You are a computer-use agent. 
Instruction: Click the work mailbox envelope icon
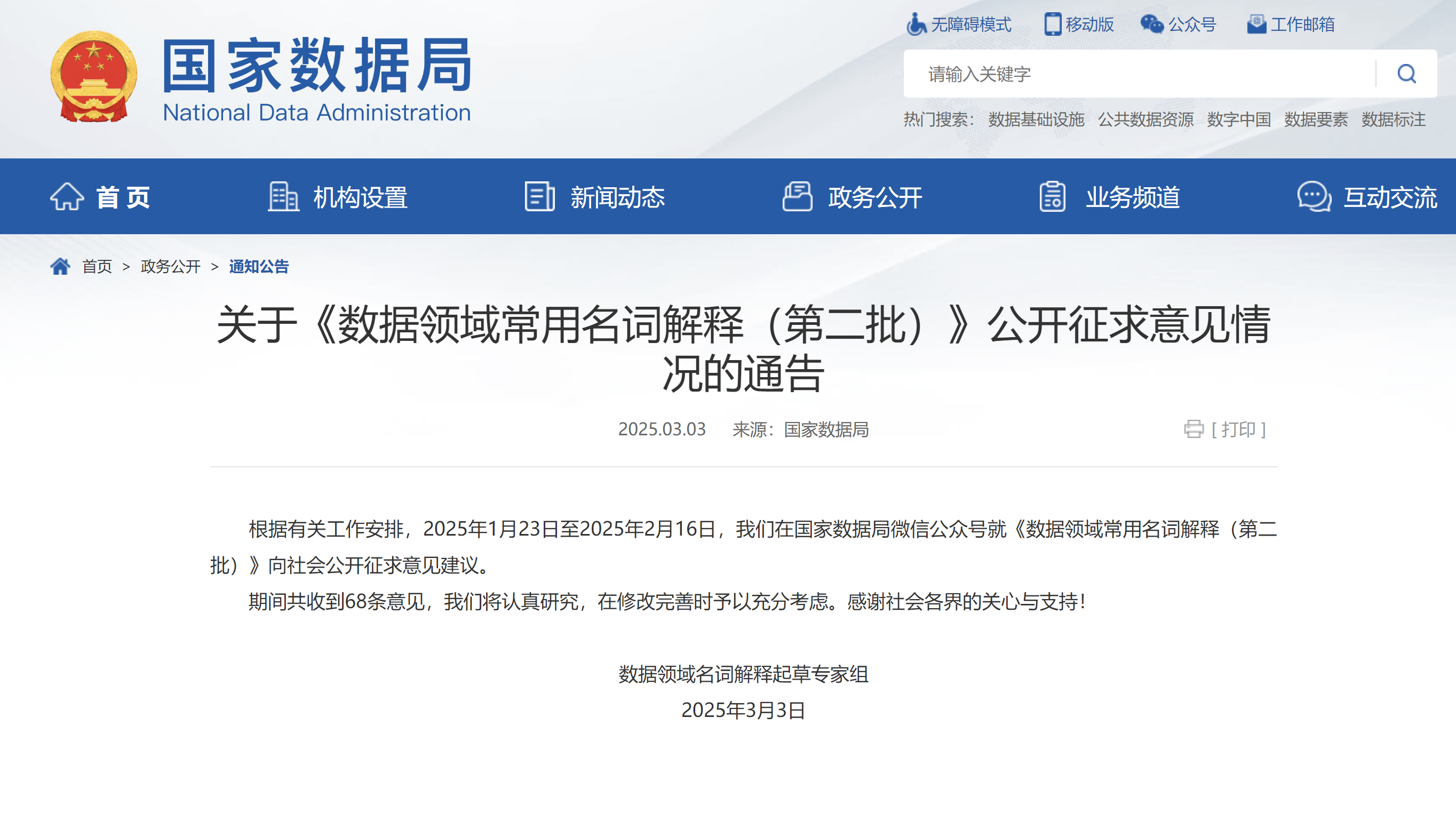1256,25
